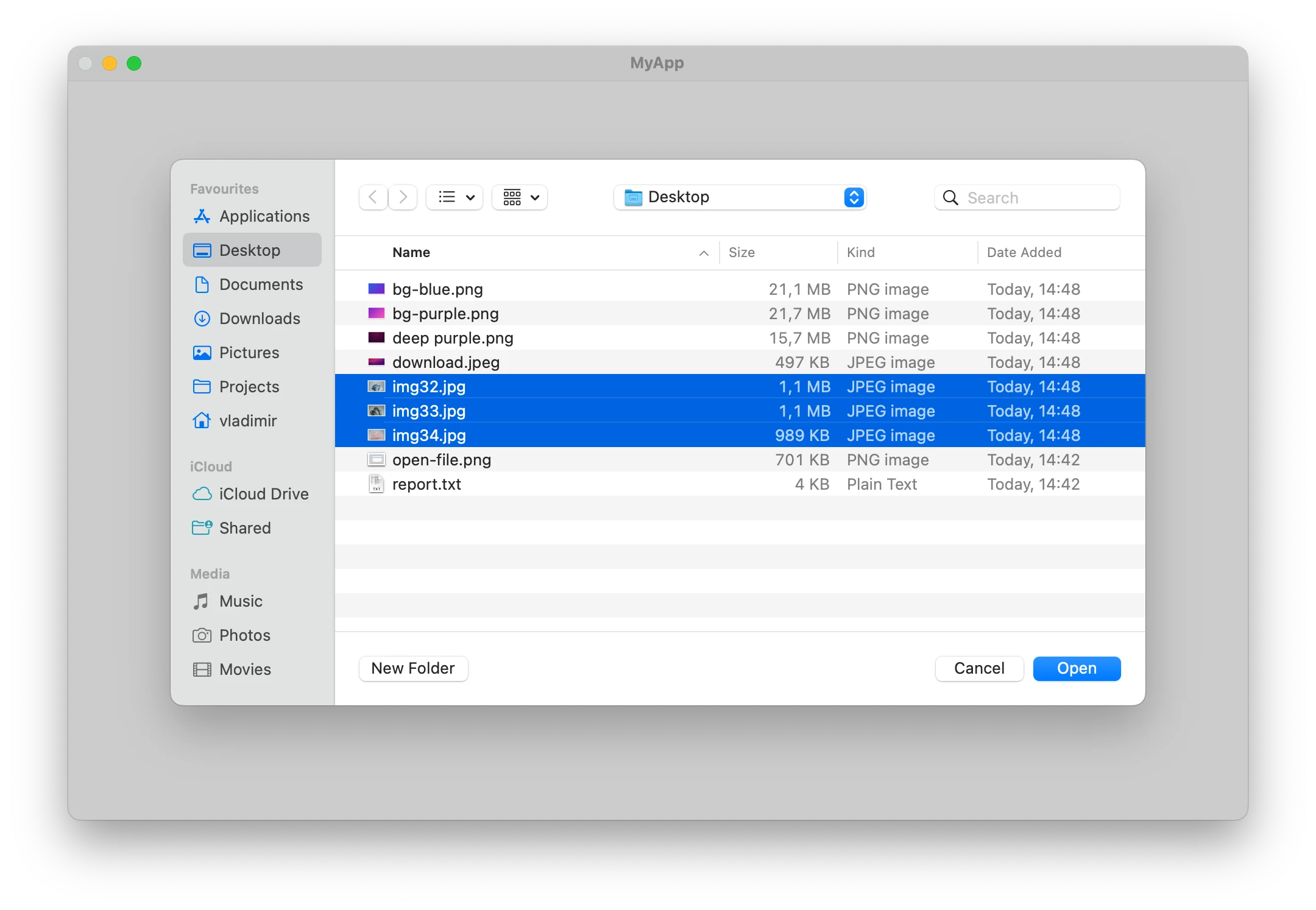The height and width of the screenshot is (910, 1316).
Task: Open the grouping options dropdown
Action: 519,197
